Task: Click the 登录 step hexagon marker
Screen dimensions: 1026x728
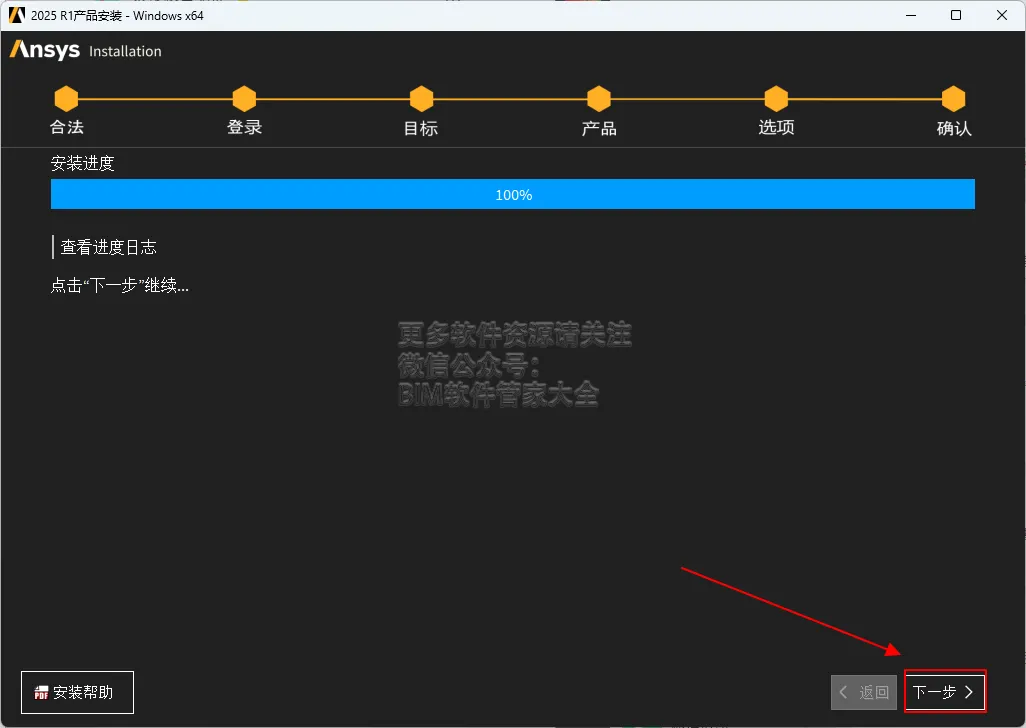Action: coord(244,99)
